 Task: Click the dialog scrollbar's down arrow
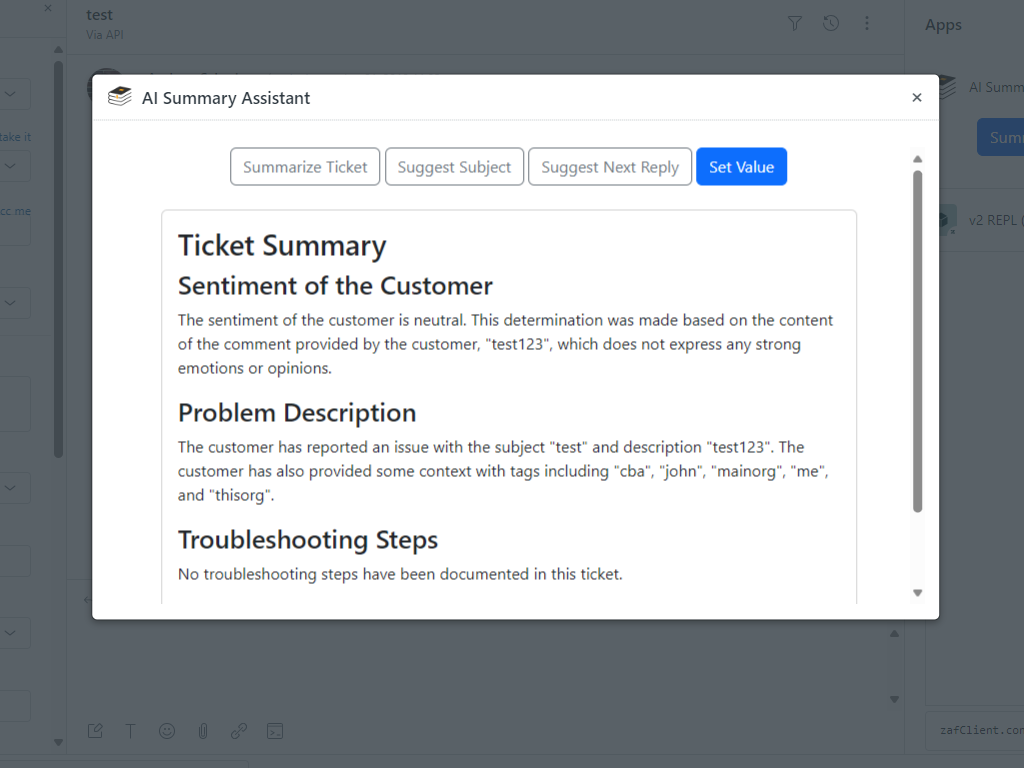coord(917,593)
